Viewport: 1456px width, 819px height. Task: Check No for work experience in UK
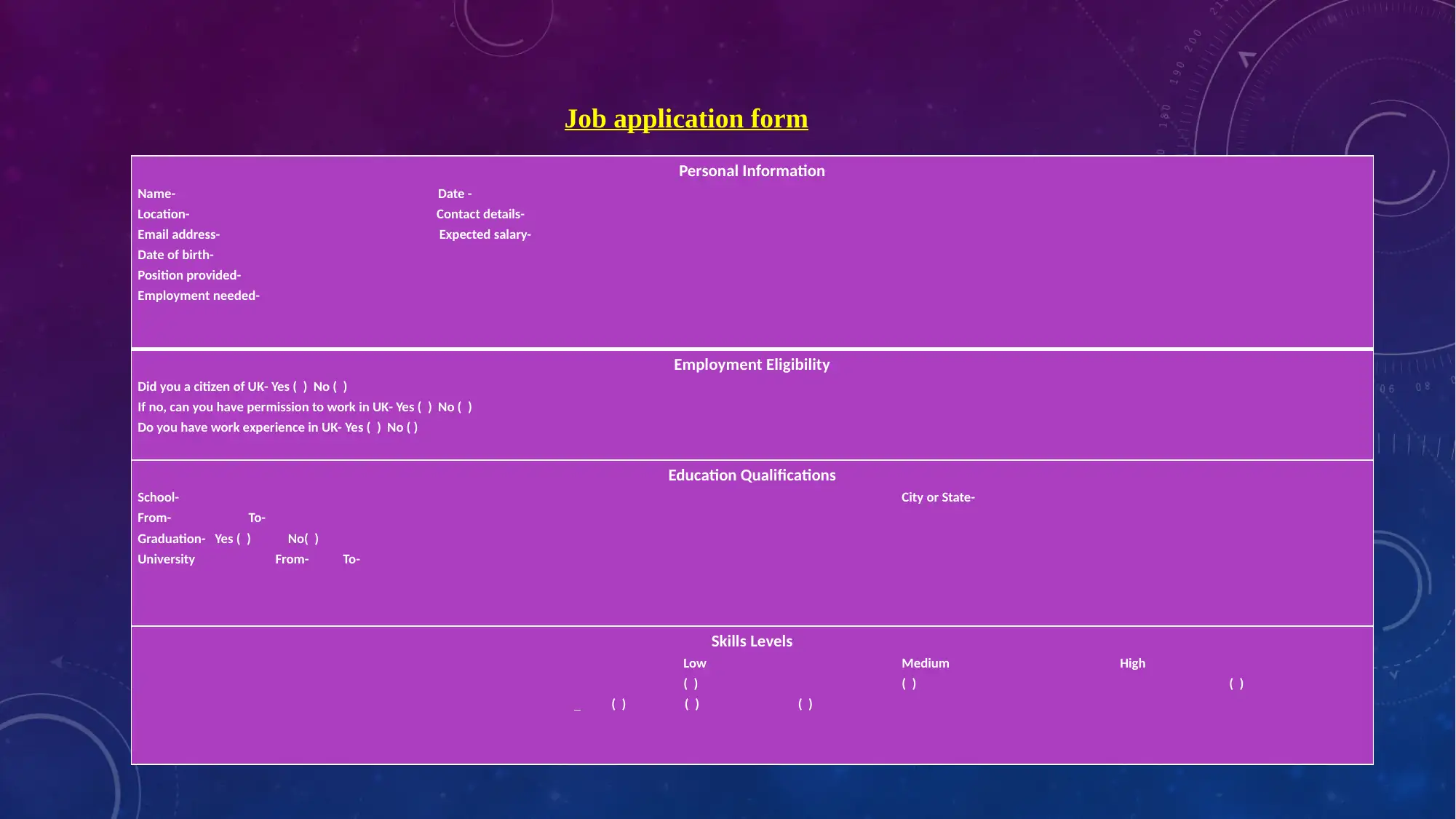[x=413, y=427]
